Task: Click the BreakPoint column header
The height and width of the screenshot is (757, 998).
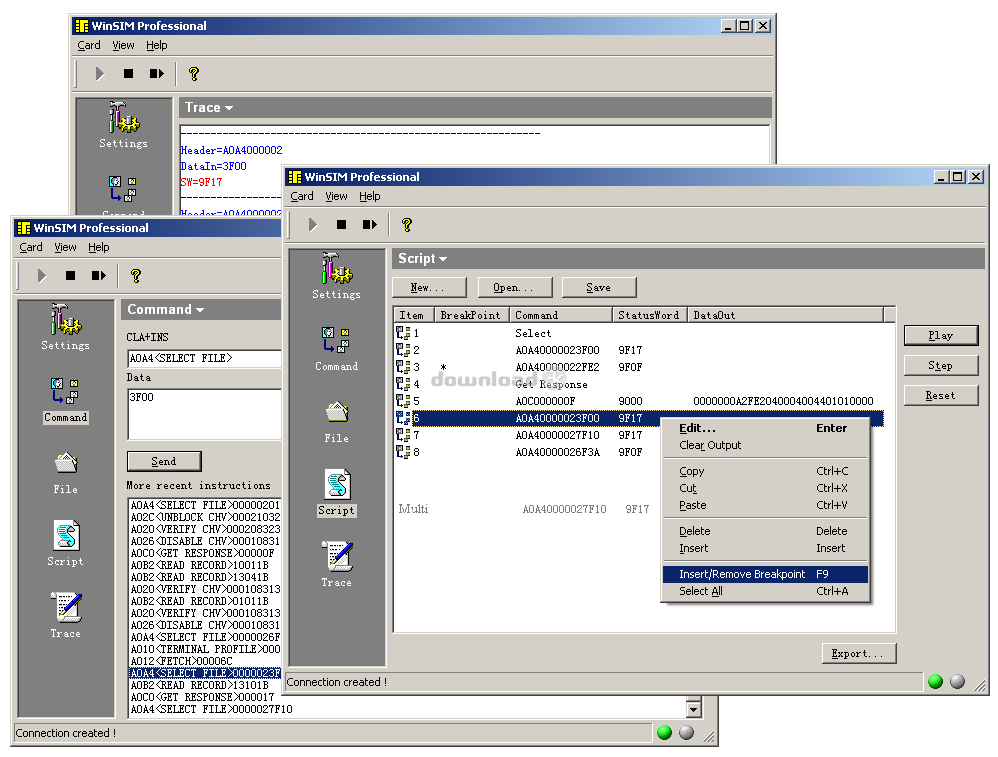Action: 472,315
